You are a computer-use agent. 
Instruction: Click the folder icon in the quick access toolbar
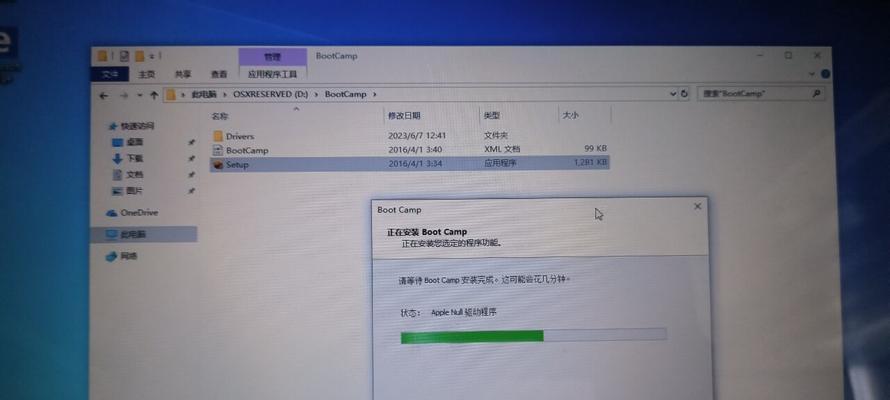[x=102, y=56]
